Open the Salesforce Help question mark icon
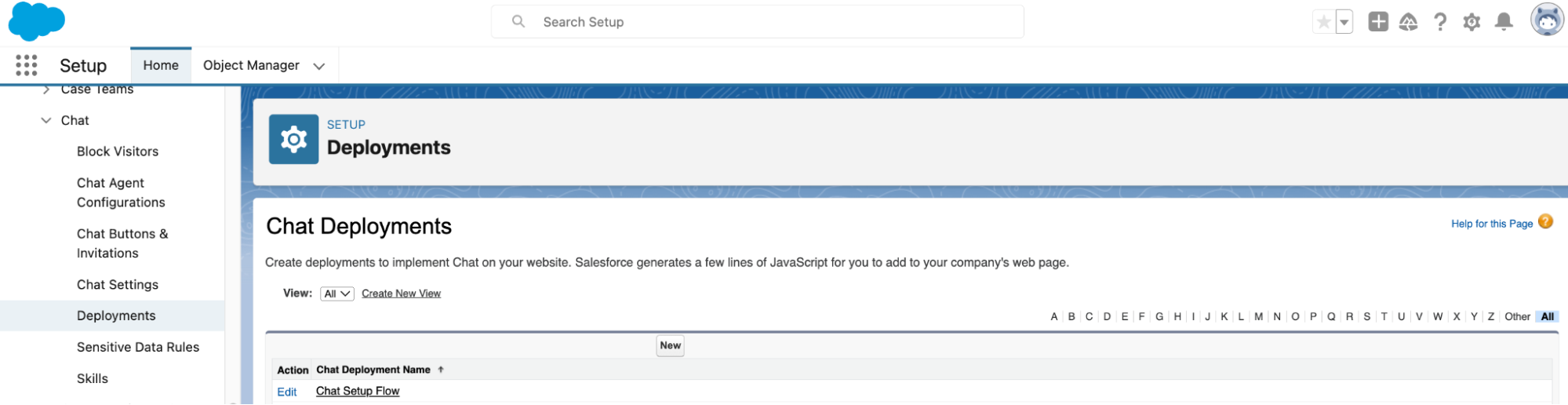Viewport: 1568px width, 405px height. [x=1439, y=22]
